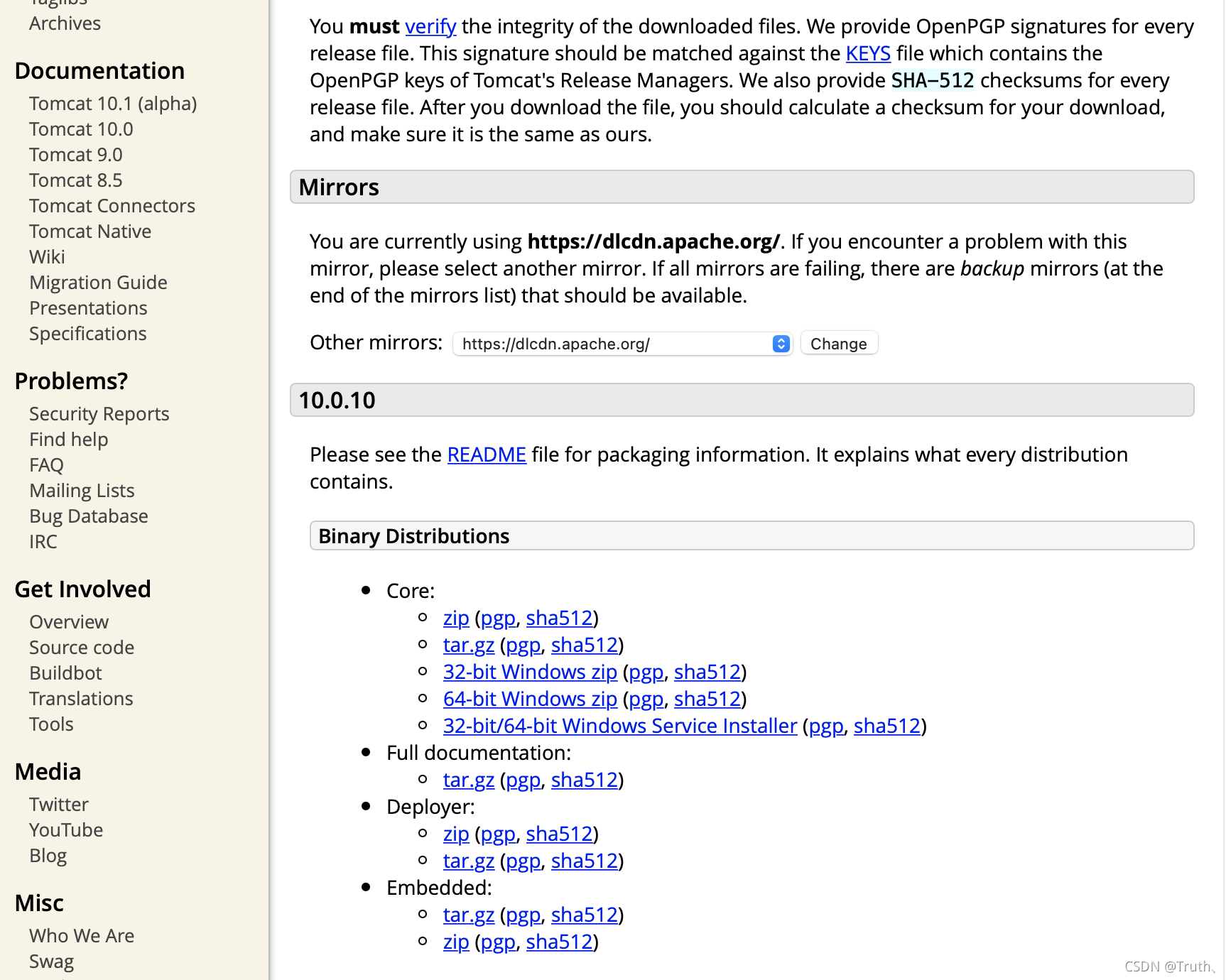Open pgp for 64-bit Windows zip

click(646, 699)
